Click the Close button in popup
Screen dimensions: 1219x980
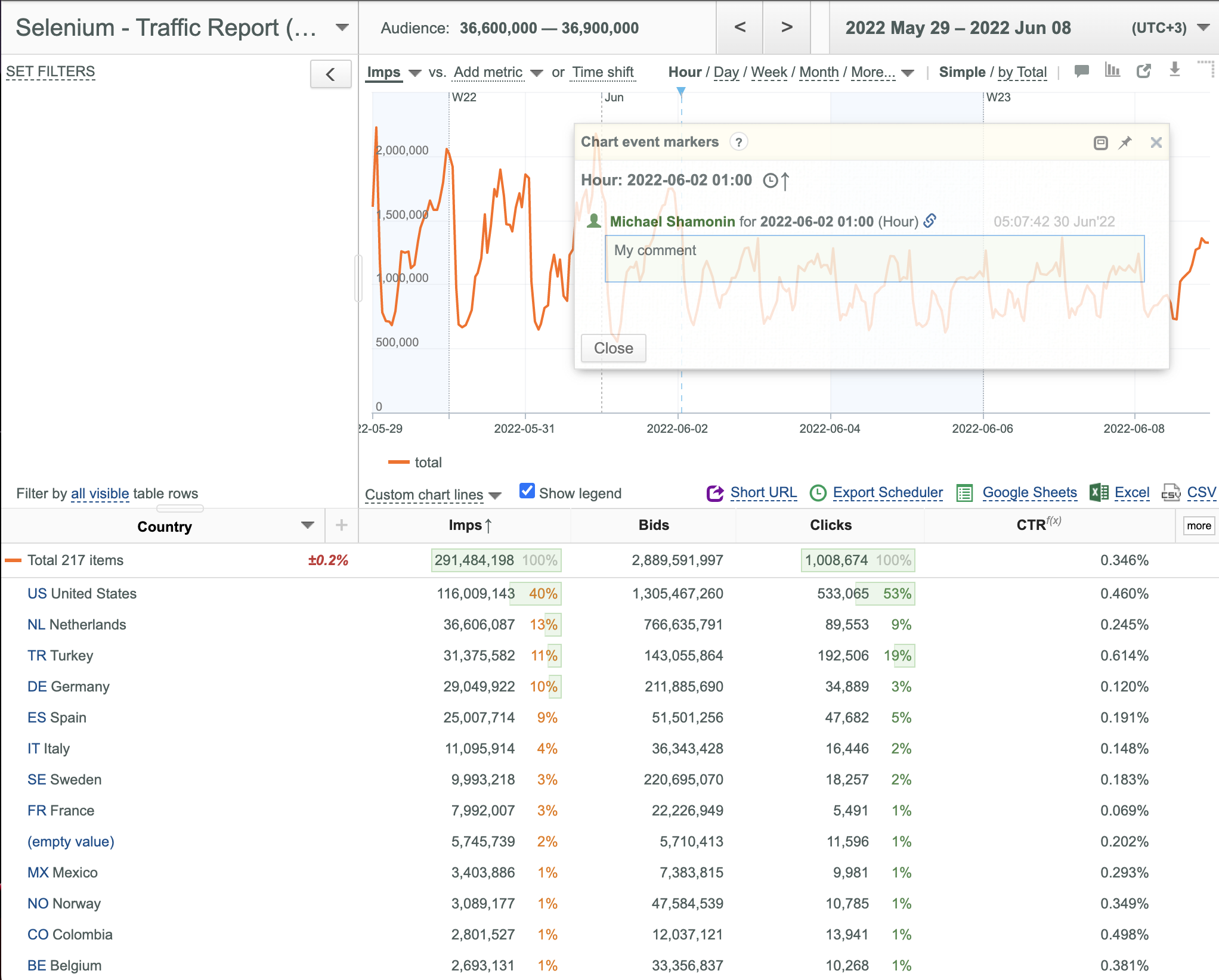pos(614,348)
